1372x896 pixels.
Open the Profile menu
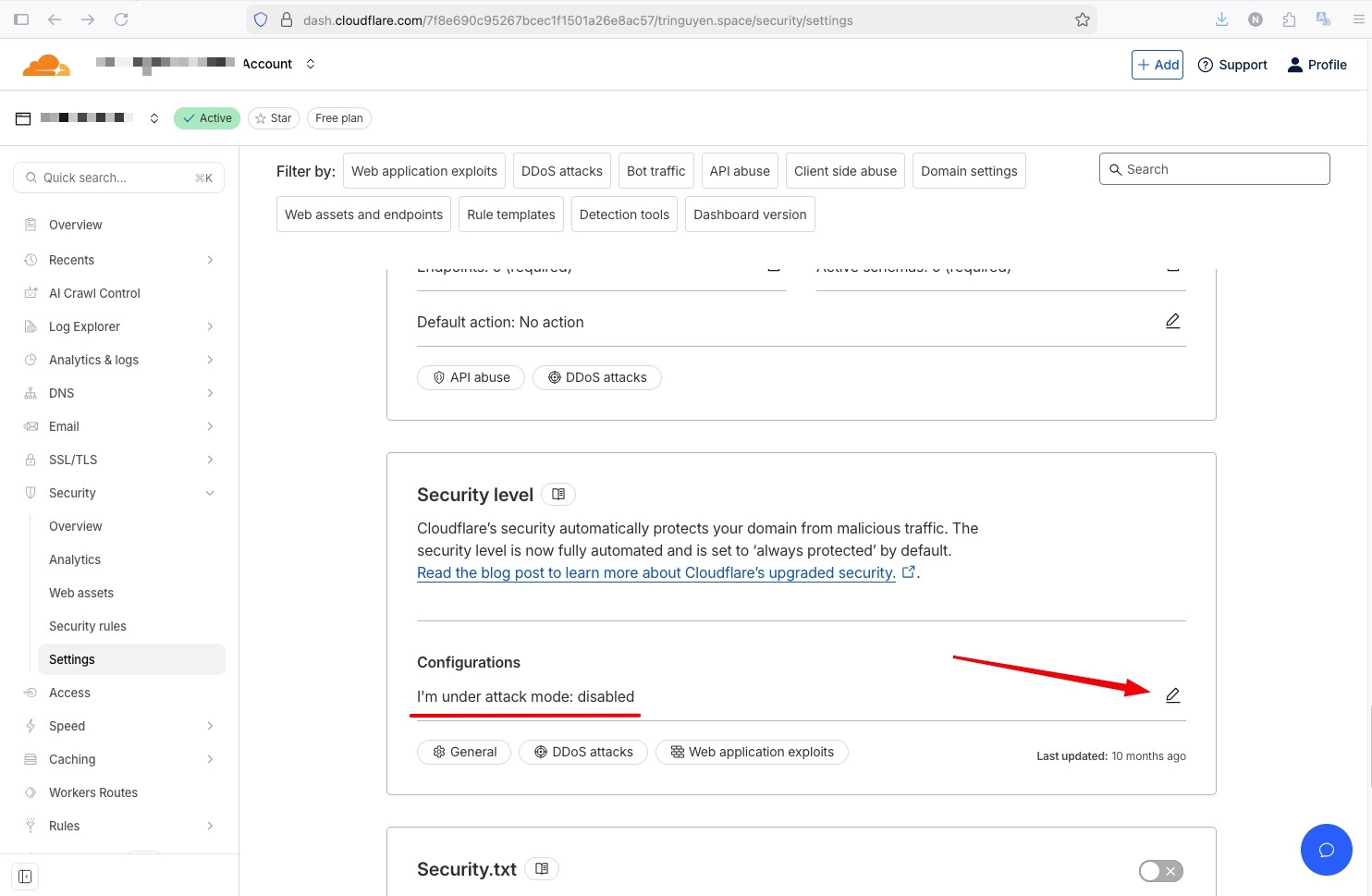click(1317, 64)
